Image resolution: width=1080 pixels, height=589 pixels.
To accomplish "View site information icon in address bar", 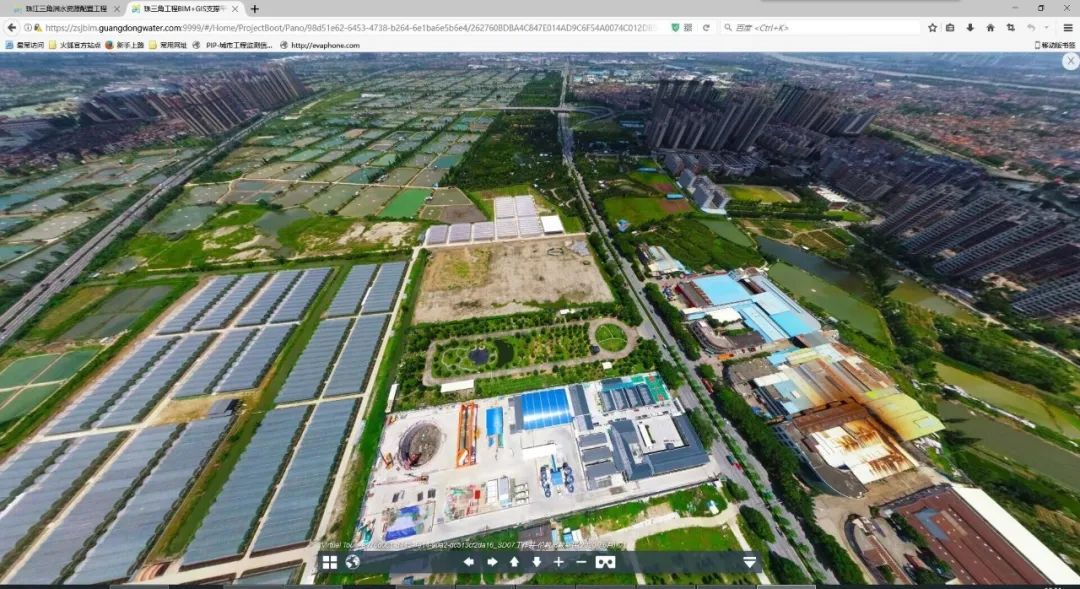I will click(x=28, y=28).
